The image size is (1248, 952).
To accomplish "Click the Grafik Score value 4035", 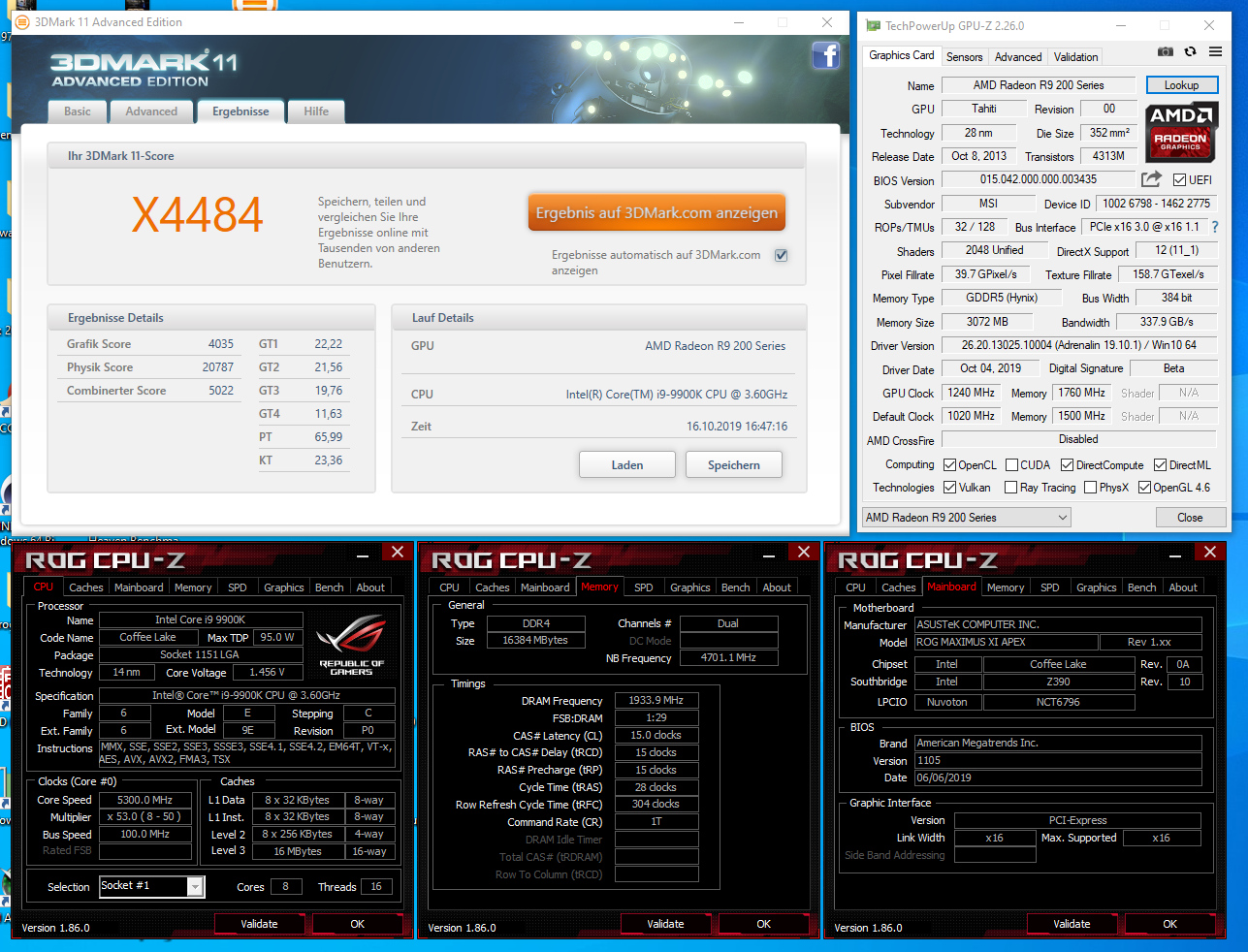I will click(221, 344).
